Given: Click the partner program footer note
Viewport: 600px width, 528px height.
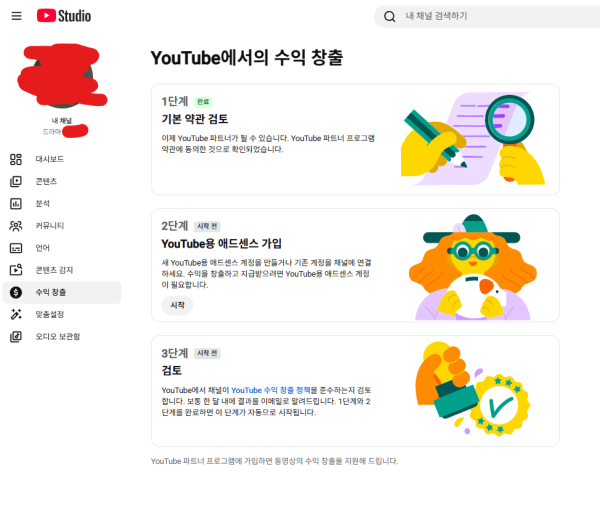Looking at the screenshot, I should [274, 461].
